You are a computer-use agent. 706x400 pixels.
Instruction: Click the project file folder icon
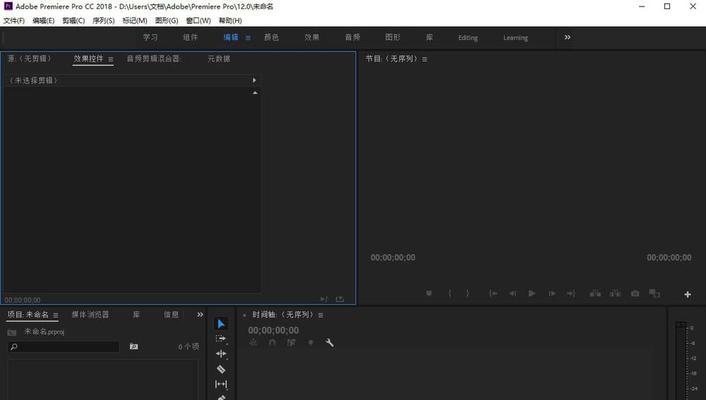point(12,332)
